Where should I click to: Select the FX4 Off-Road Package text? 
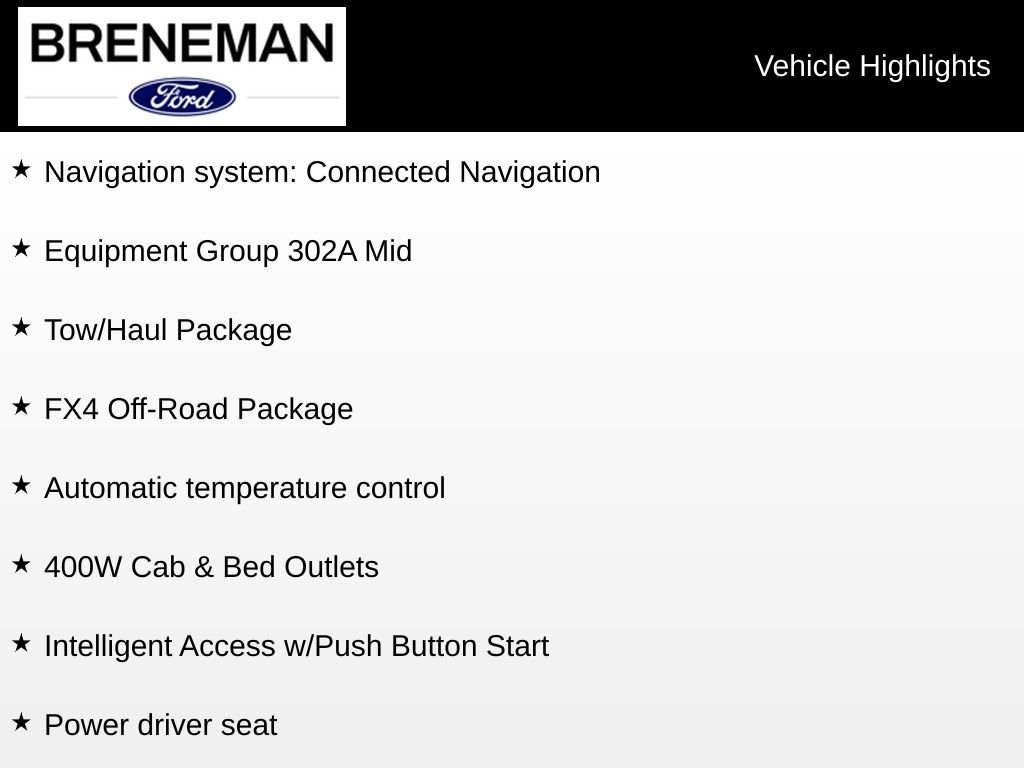click(x=198, y=409)
